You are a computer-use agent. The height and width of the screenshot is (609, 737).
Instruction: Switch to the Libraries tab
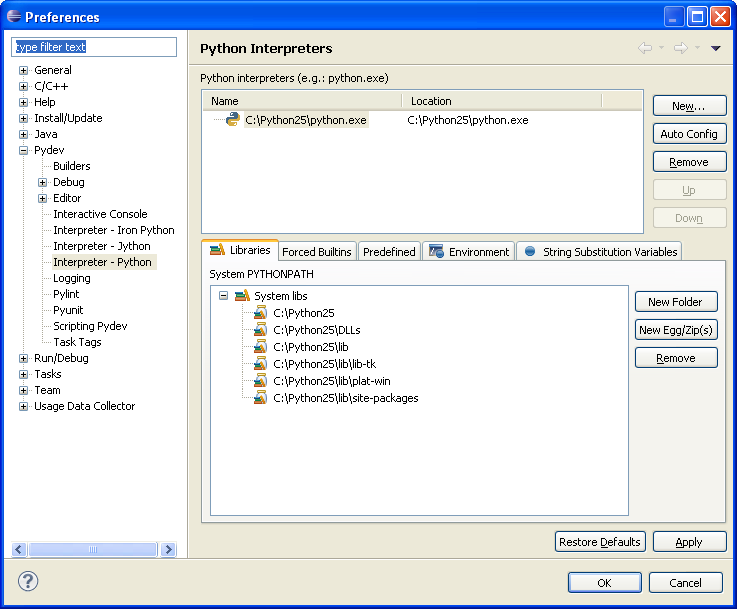pyautogui.click(x=240, y=250)
